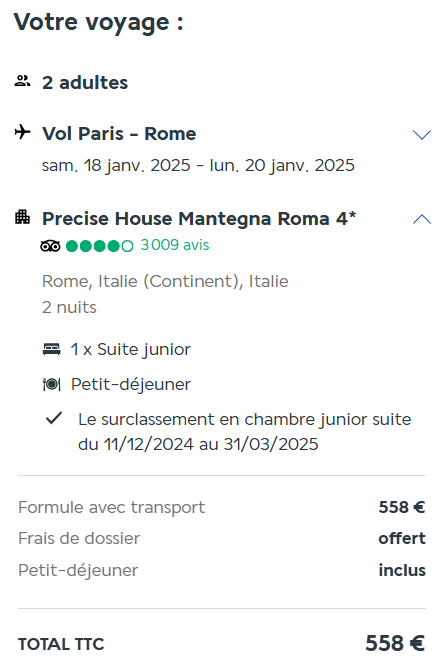Image resolution: width=440 pixels, height=669 pixels.
Task: Select the 2 adultes travelers label
Action: (85, 82)
